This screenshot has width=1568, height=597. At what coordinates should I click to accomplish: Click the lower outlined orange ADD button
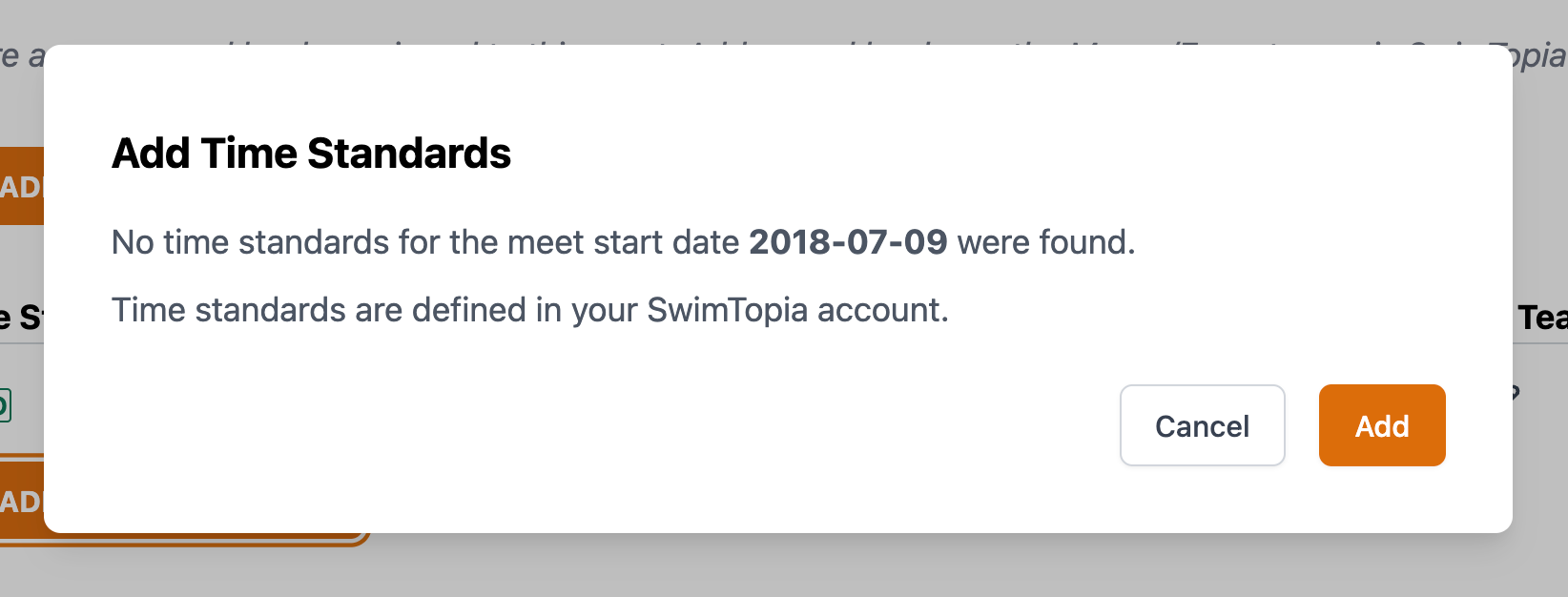[x=21, y=502]
